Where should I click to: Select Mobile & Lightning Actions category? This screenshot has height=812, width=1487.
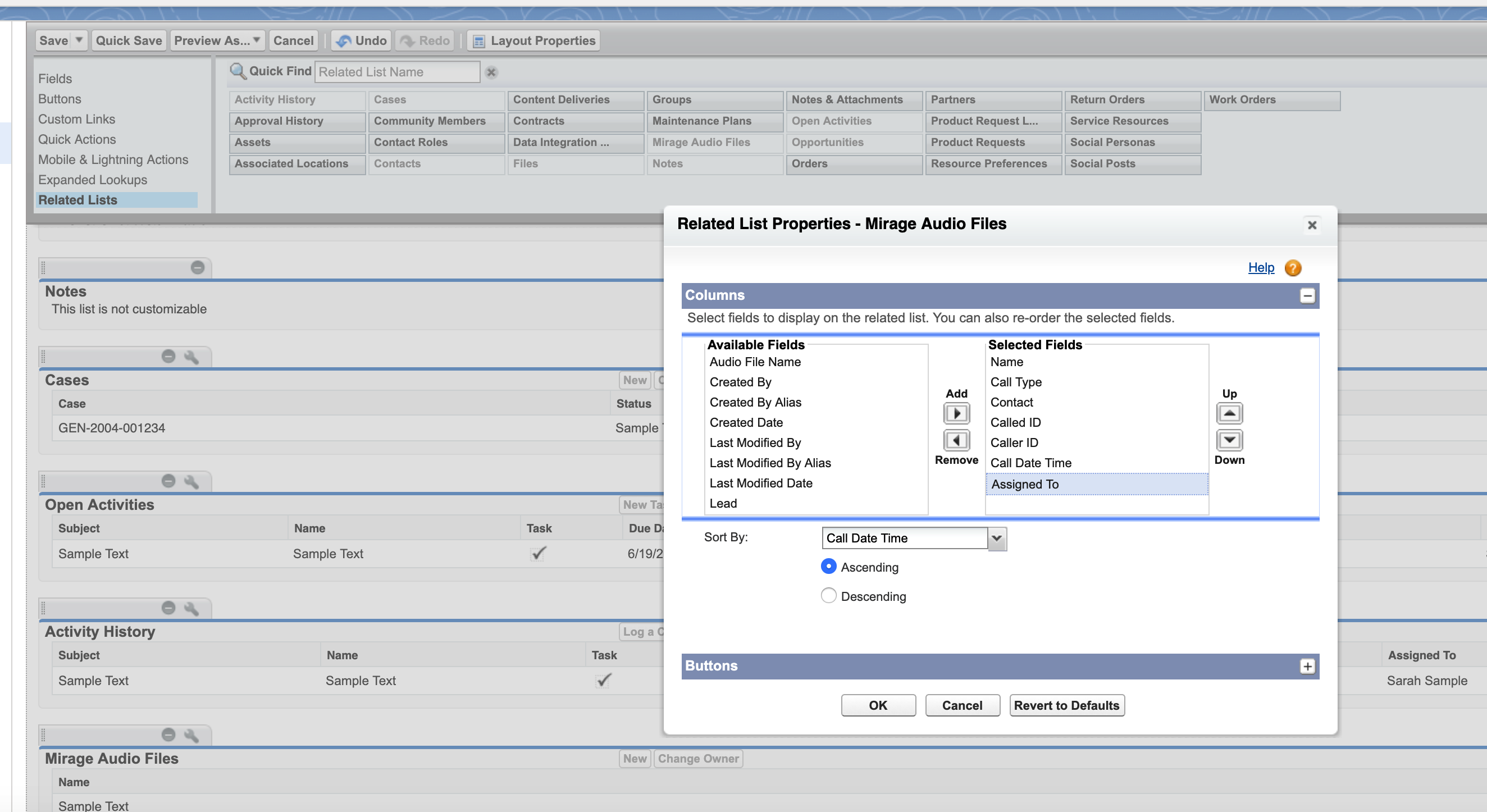coord(113,159)
